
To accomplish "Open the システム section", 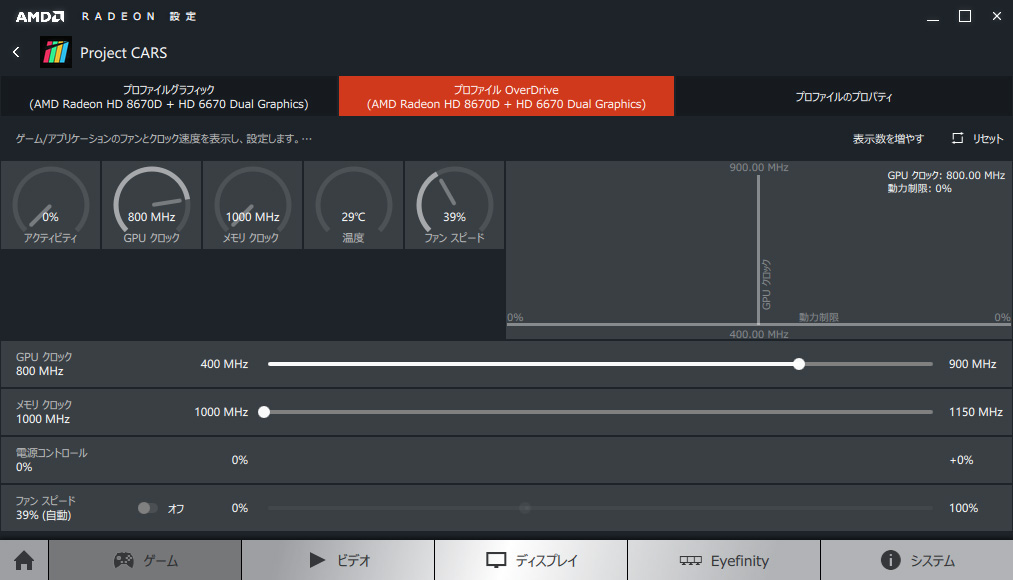I will pyautogui.click(x=917, y=560).
